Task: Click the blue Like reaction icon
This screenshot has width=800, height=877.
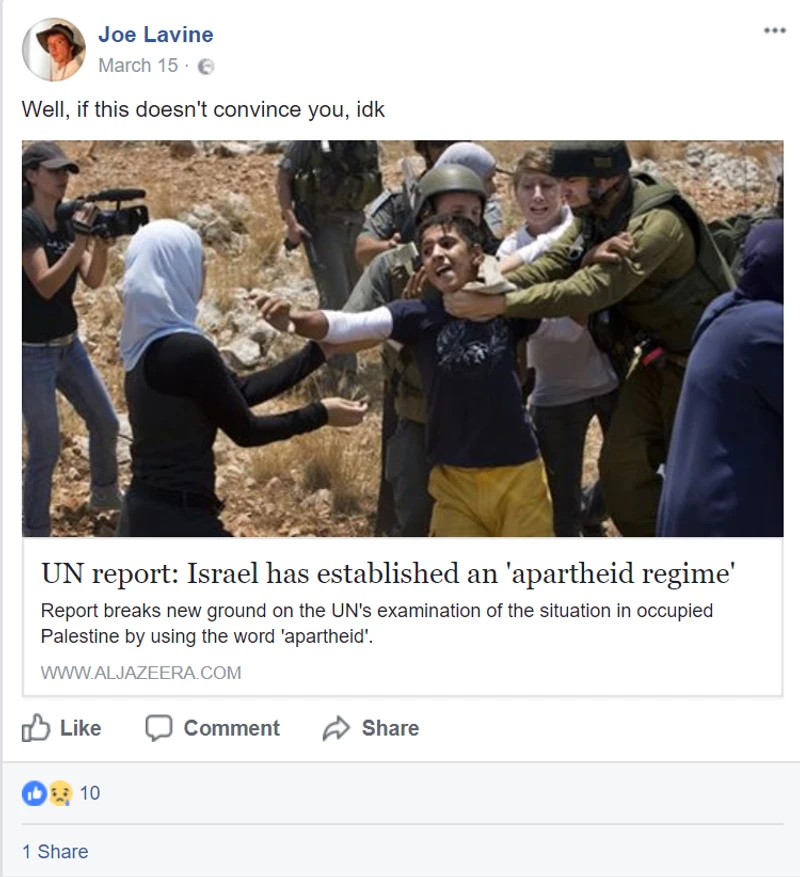Action: [34, 793]
